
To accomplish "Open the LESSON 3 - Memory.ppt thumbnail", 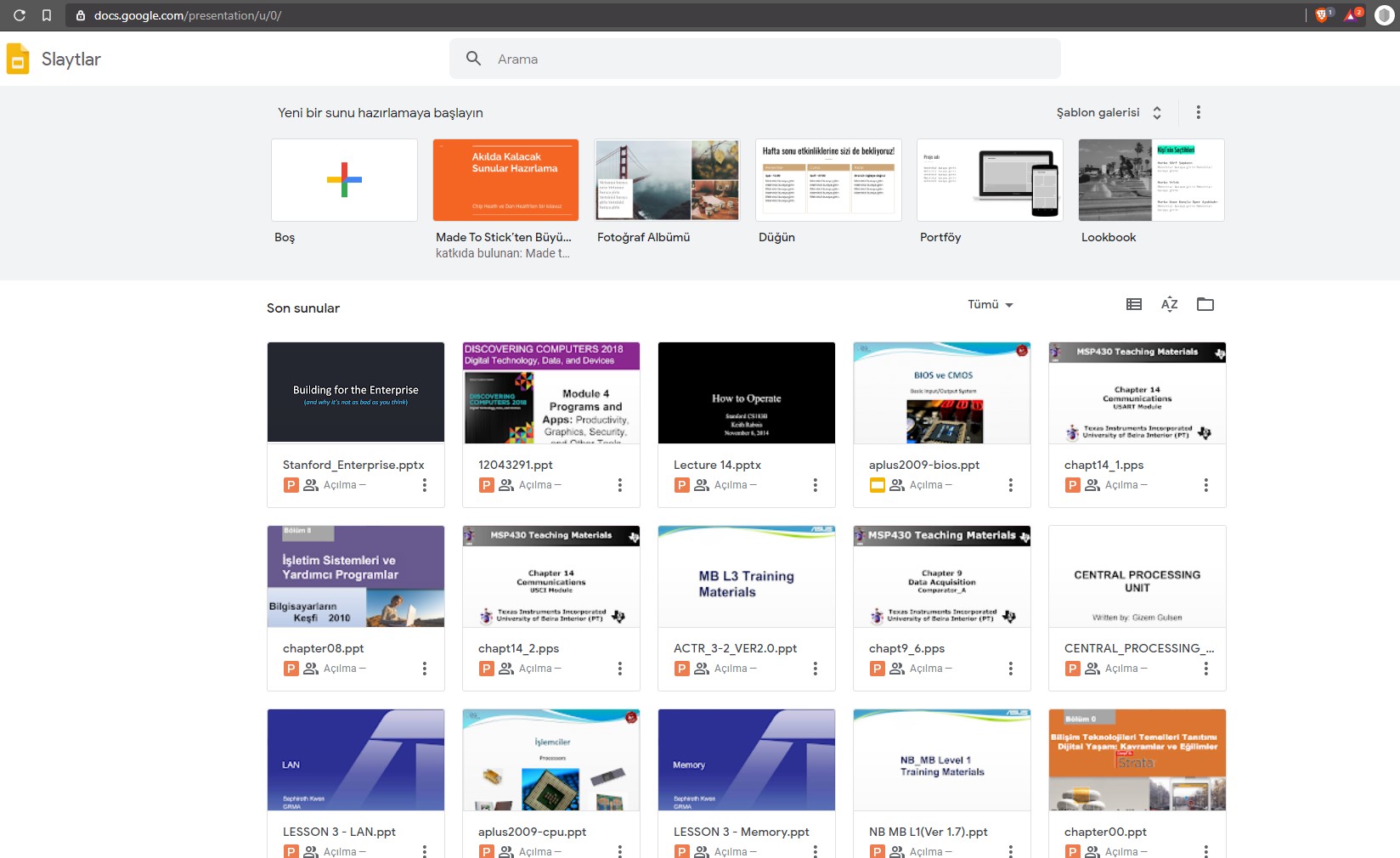I will (747, 759).
